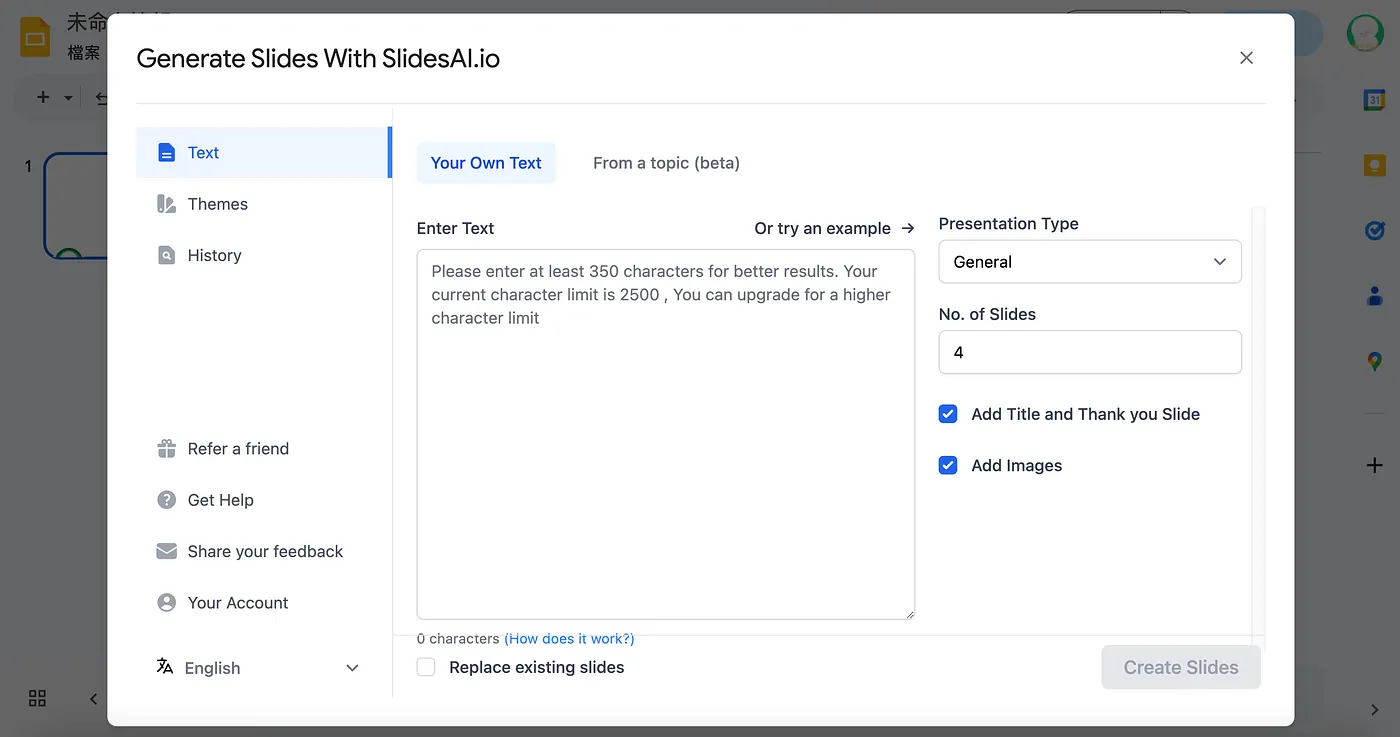
Task: Click Or try an example link
Action: pos(834,228)
